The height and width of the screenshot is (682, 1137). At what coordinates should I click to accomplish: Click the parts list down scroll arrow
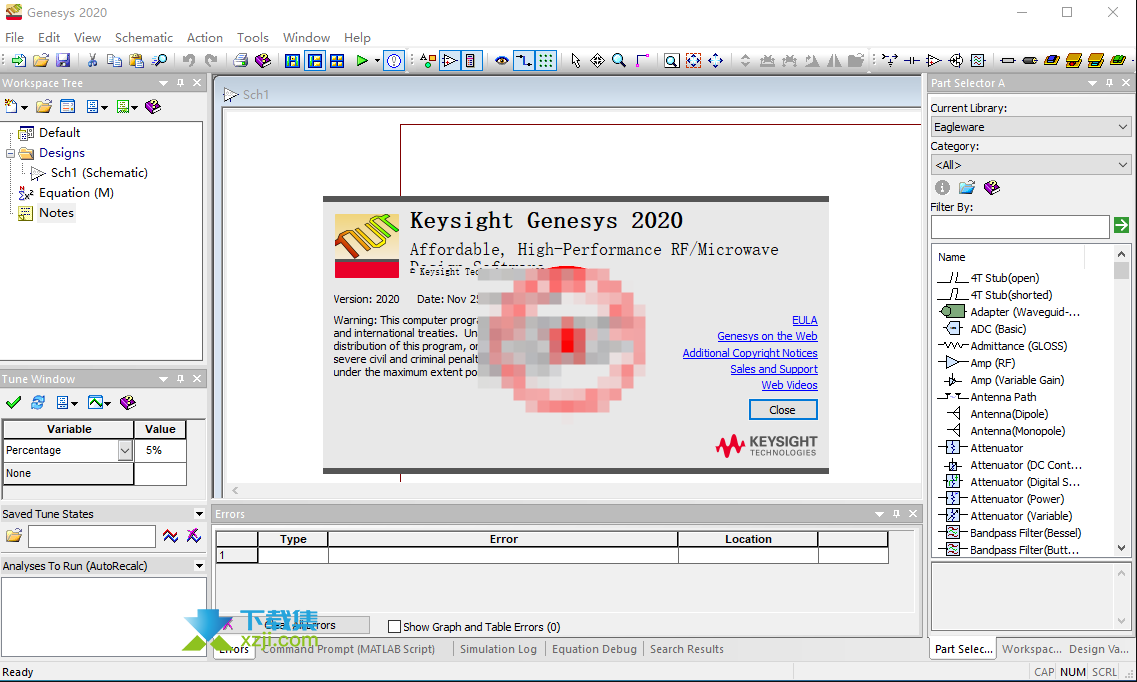[1121, 548]
